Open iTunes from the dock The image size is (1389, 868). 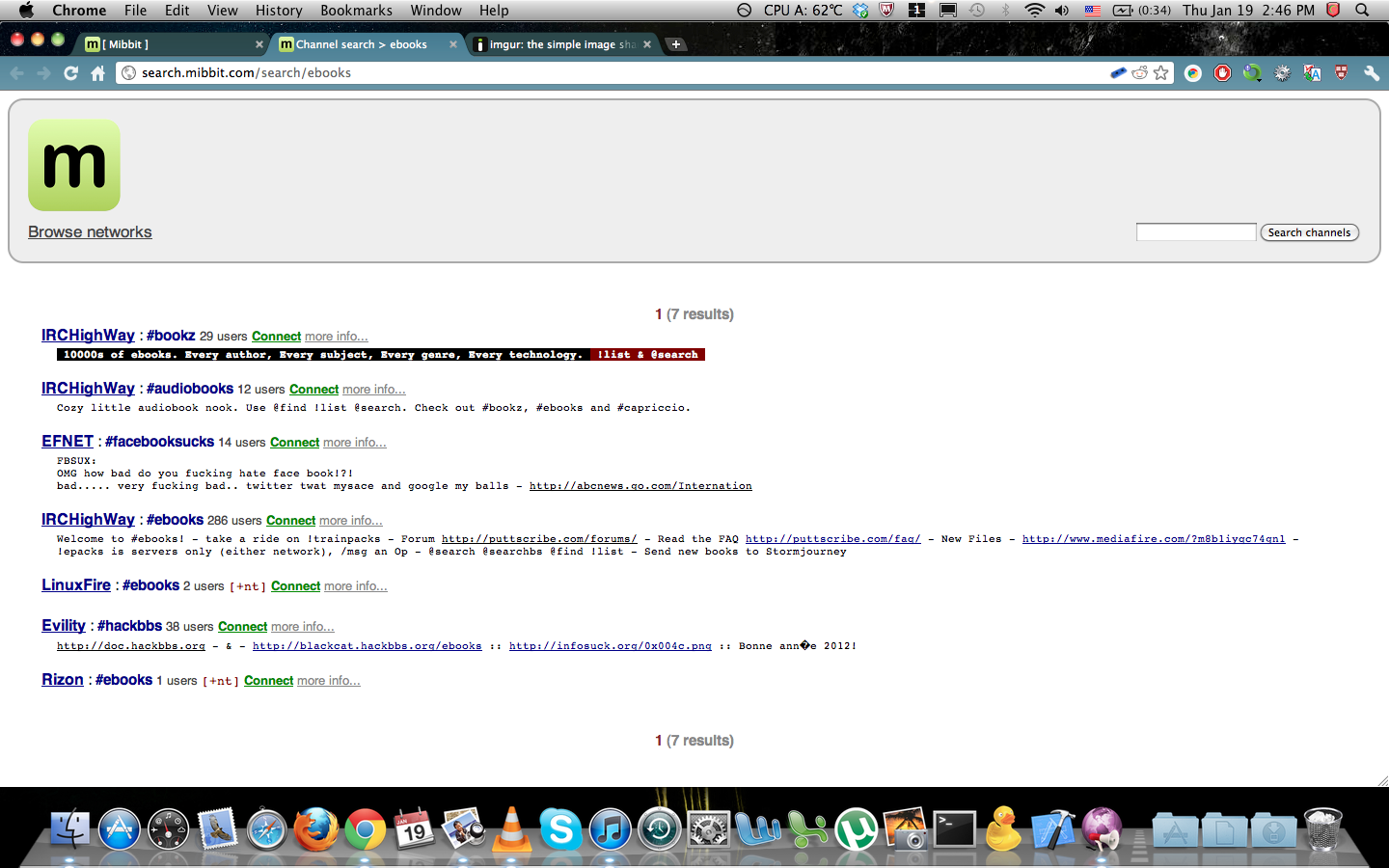610,828
